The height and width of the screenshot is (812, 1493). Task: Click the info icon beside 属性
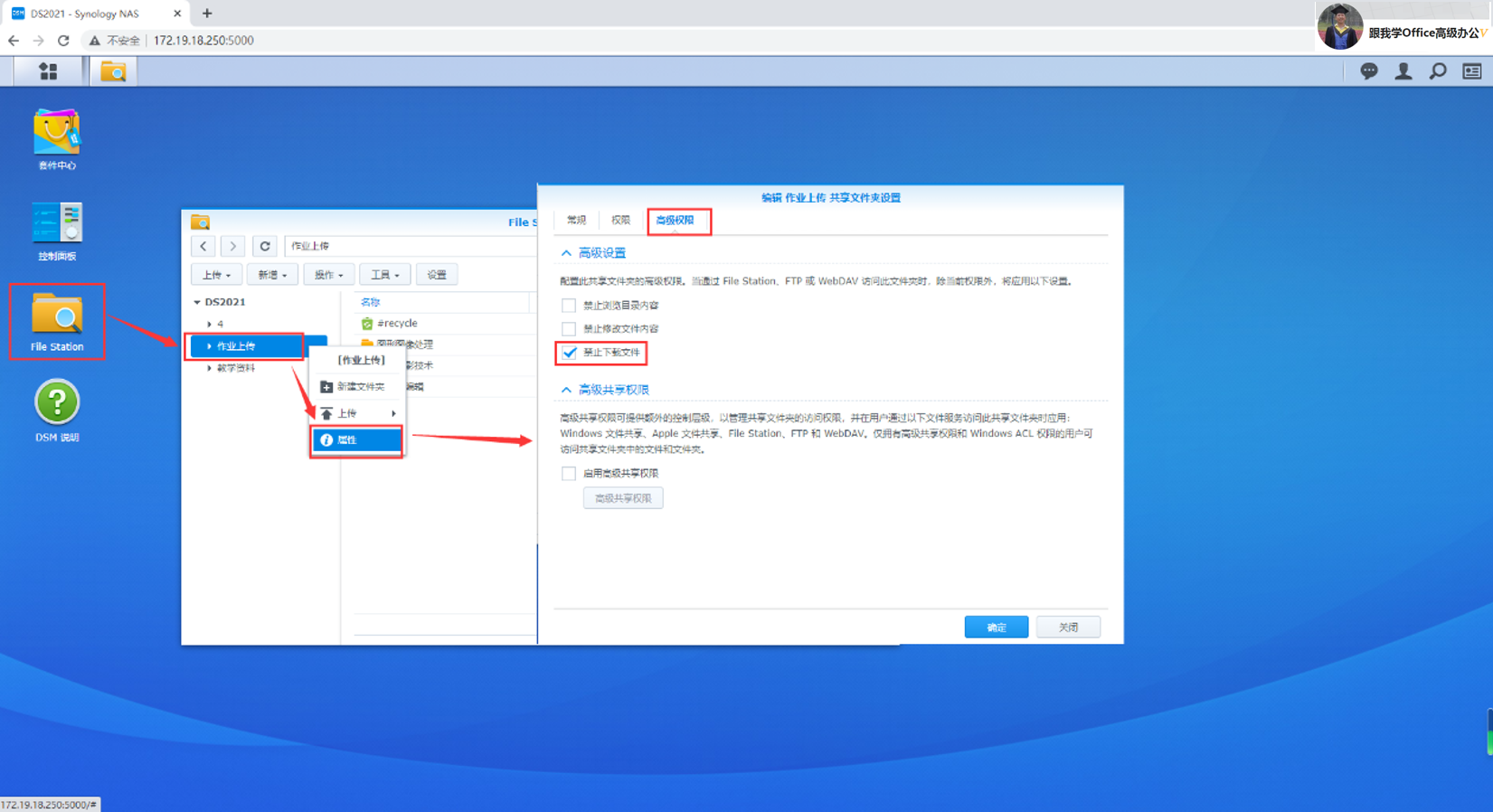coord(326,439)
